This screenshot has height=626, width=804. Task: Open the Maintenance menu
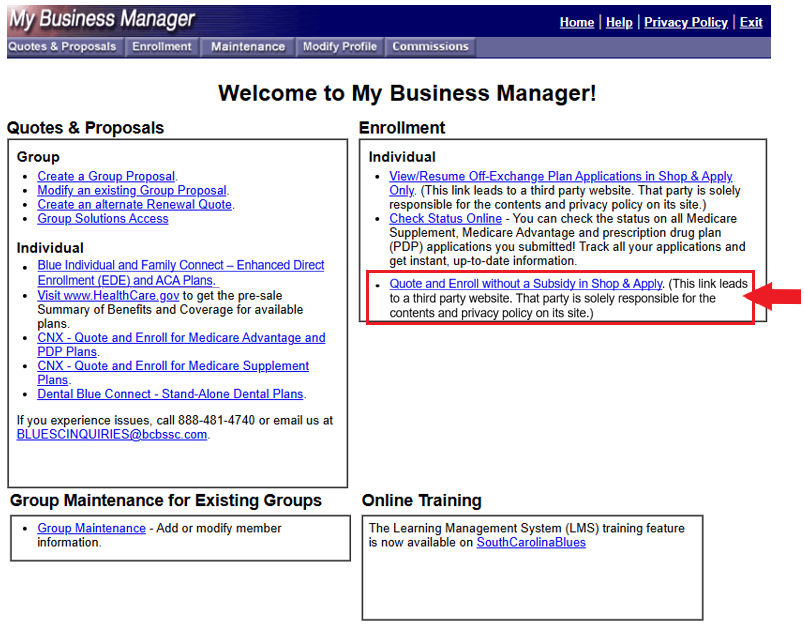(x=247, y=46)
